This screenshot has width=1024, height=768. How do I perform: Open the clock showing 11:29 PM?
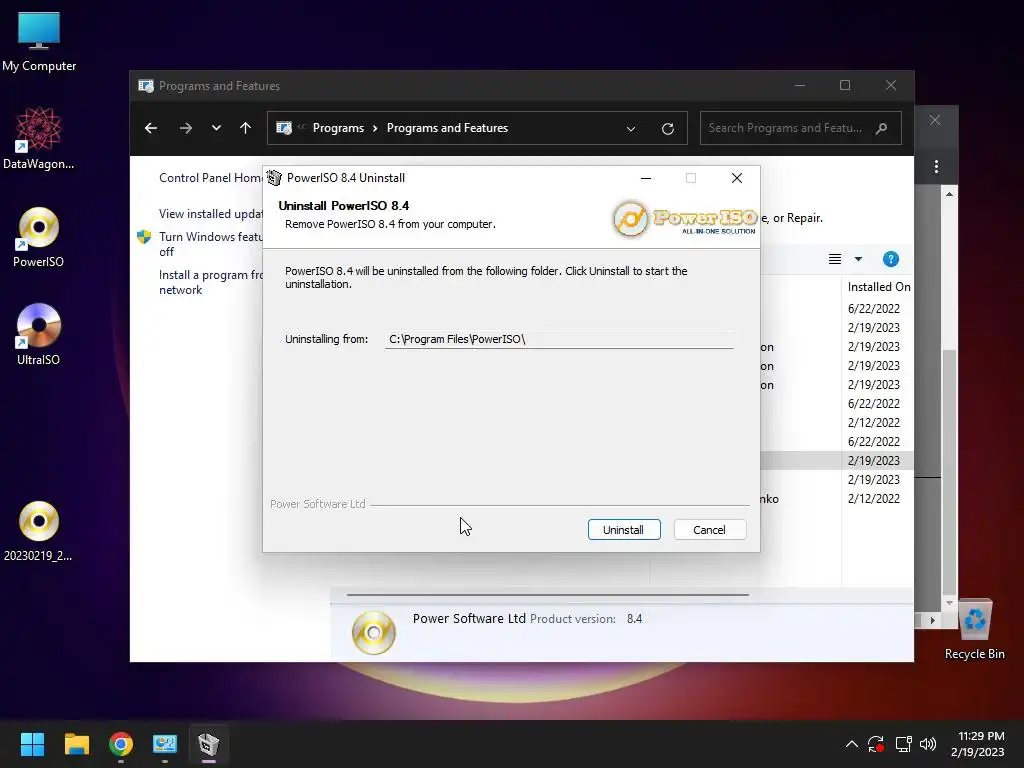coord(978,744)
